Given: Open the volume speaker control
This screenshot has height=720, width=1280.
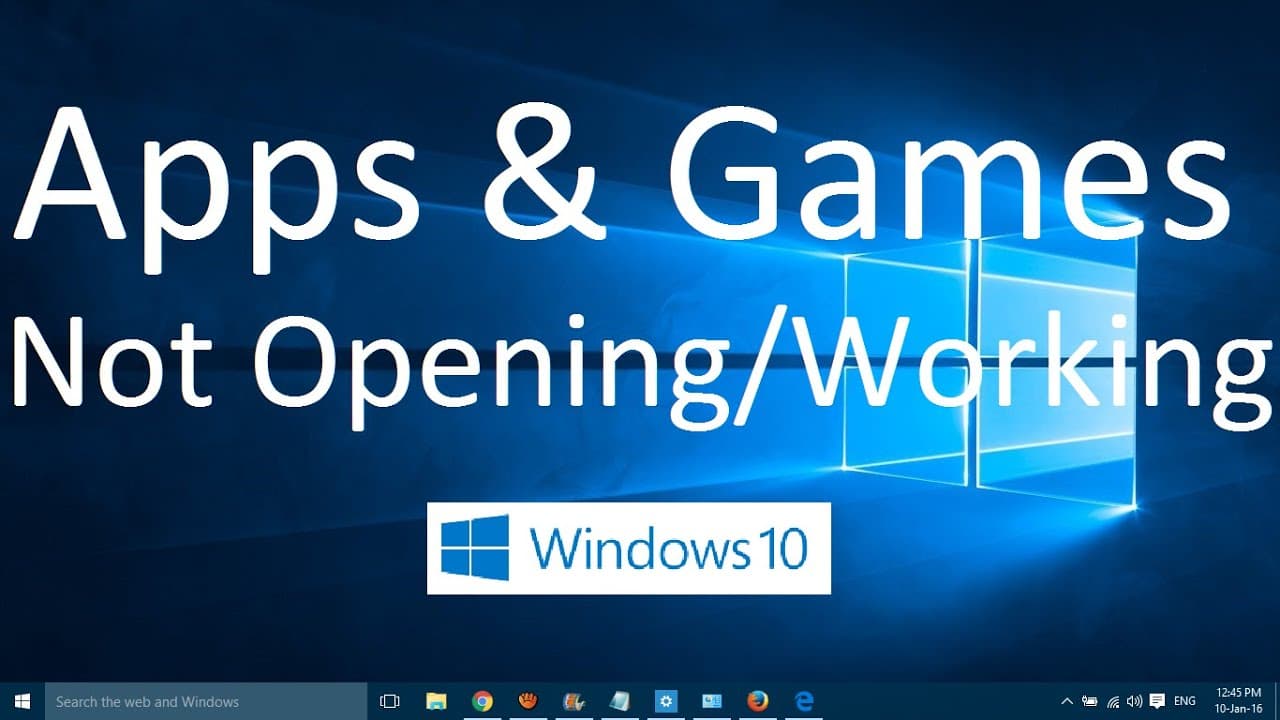Looking at the screenshot, I should pyautogui.click(x=1134, y=701).
